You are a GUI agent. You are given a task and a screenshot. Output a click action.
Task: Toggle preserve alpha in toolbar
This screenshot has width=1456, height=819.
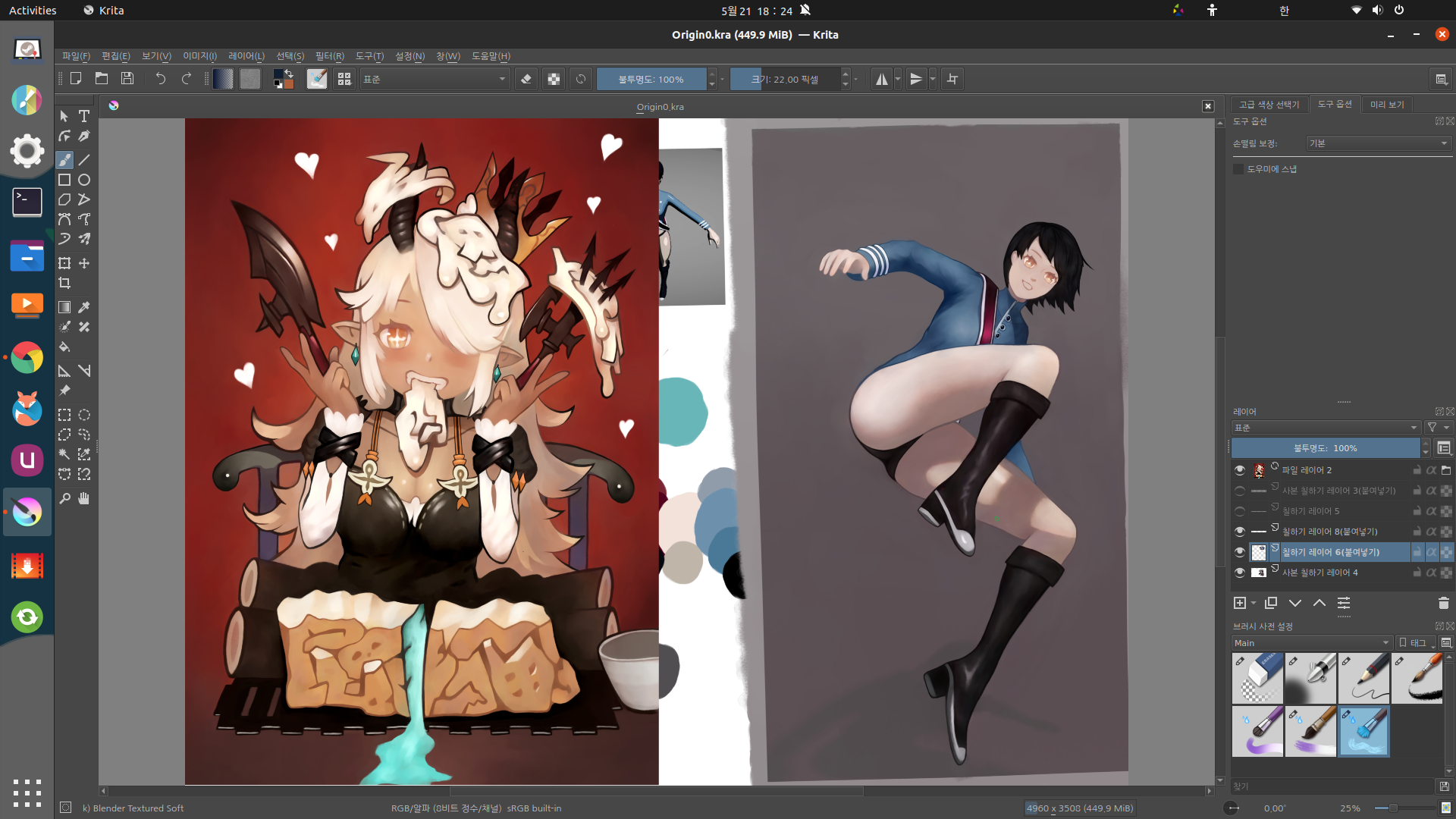pyautogui.click(x=554, y=79)
